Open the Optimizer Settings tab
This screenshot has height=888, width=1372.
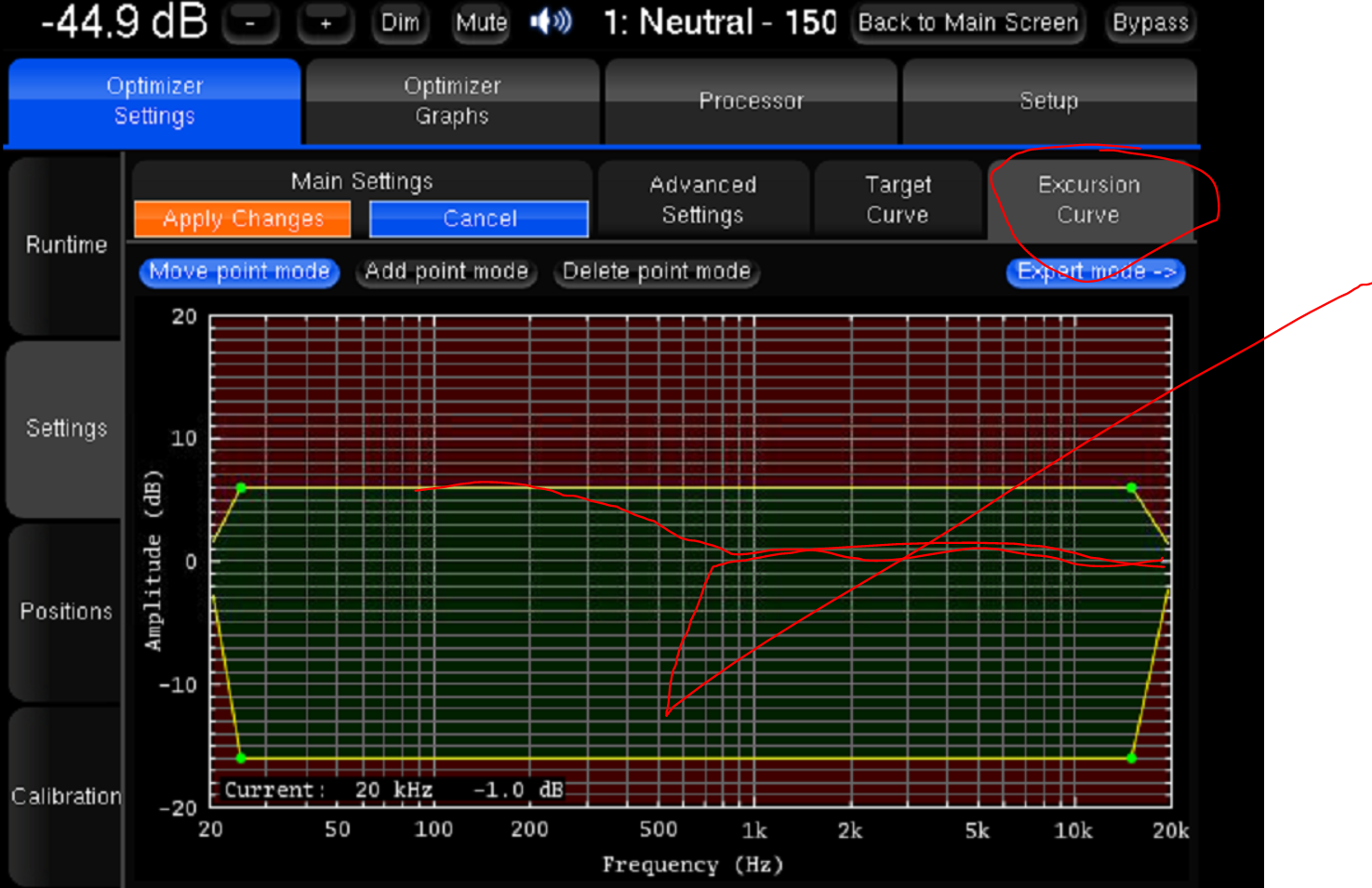tap(154, 101)
